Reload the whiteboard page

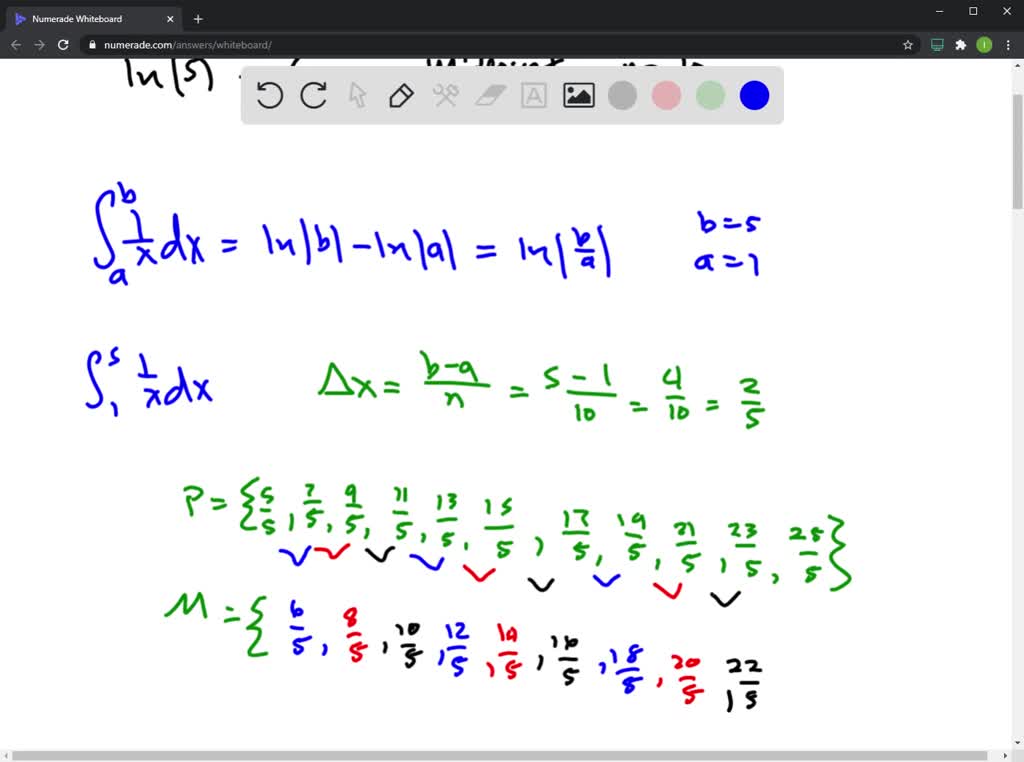63,44
